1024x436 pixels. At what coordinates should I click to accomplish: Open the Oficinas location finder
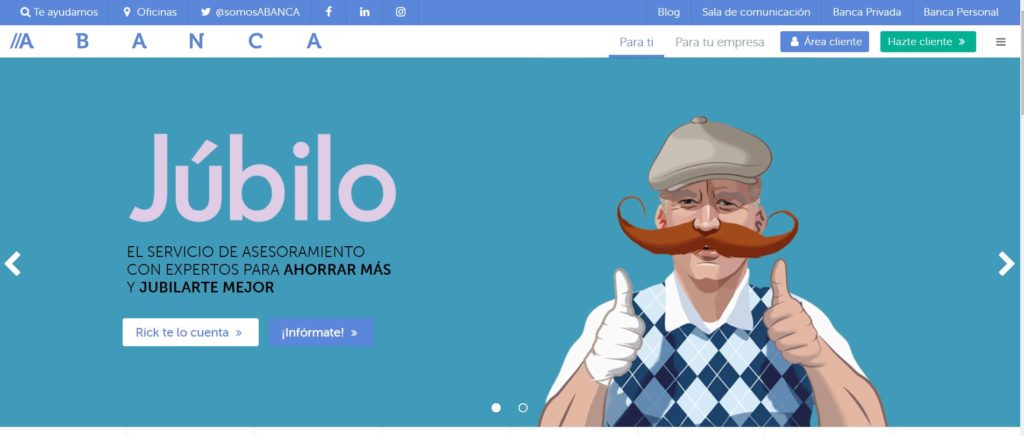point(150,12)
